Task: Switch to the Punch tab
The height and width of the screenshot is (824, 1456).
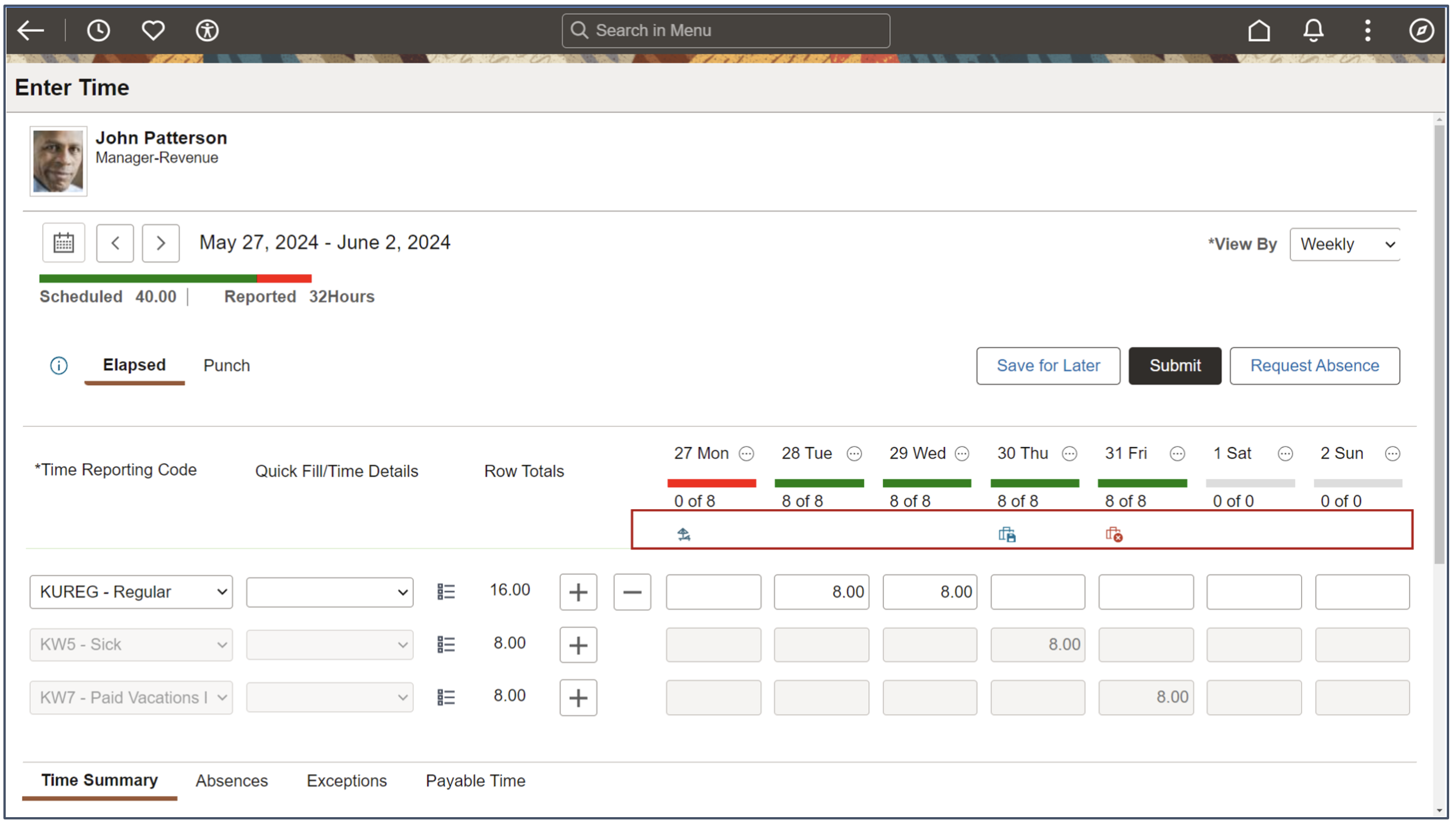Action: (226, 366)
